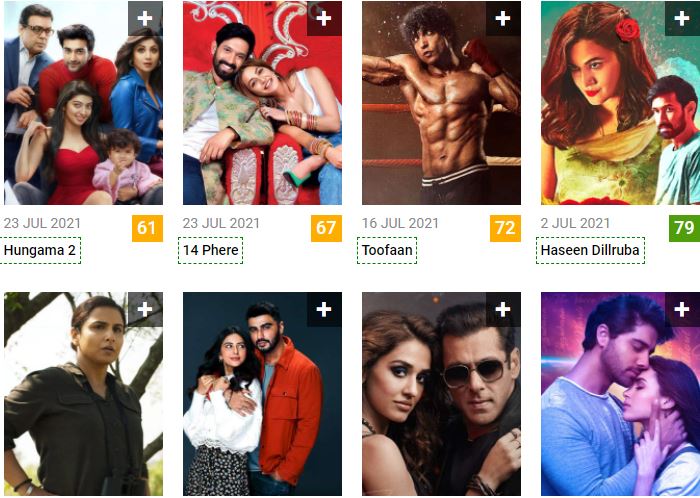
Task: Open the Haseen Dillruba poster with red rose
Action: point(621,103)
